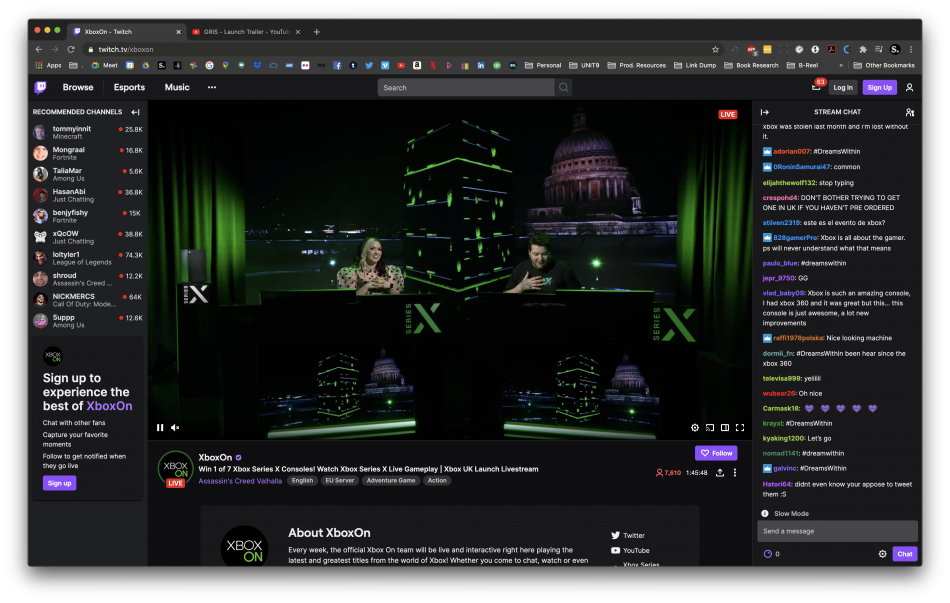Select the English tag
The width and height of the screenshot is (950, 603).
pyautogui.click(x=302, y=481)
